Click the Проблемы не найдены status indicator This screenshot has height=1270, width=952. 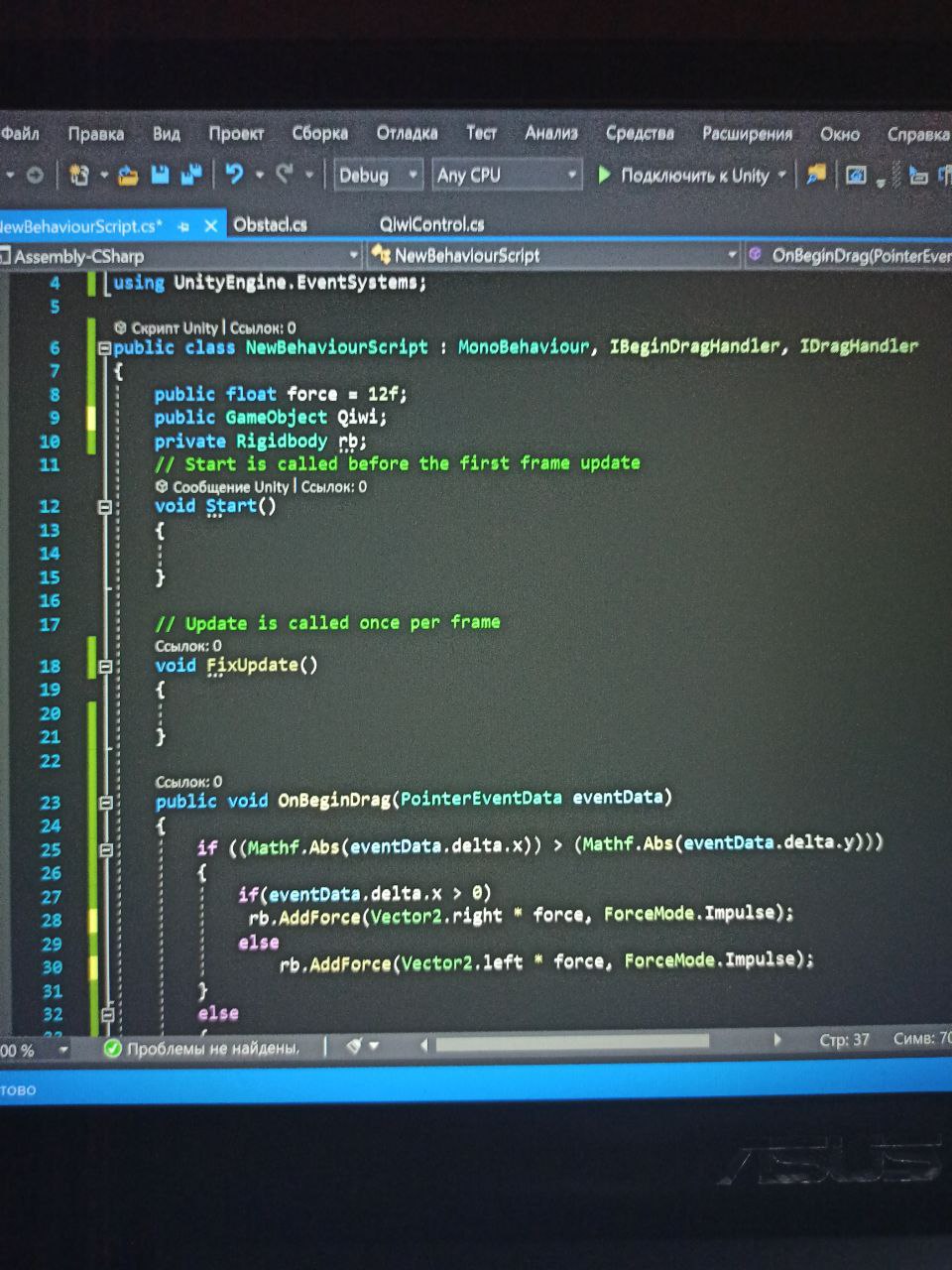tap(201, 1048)
